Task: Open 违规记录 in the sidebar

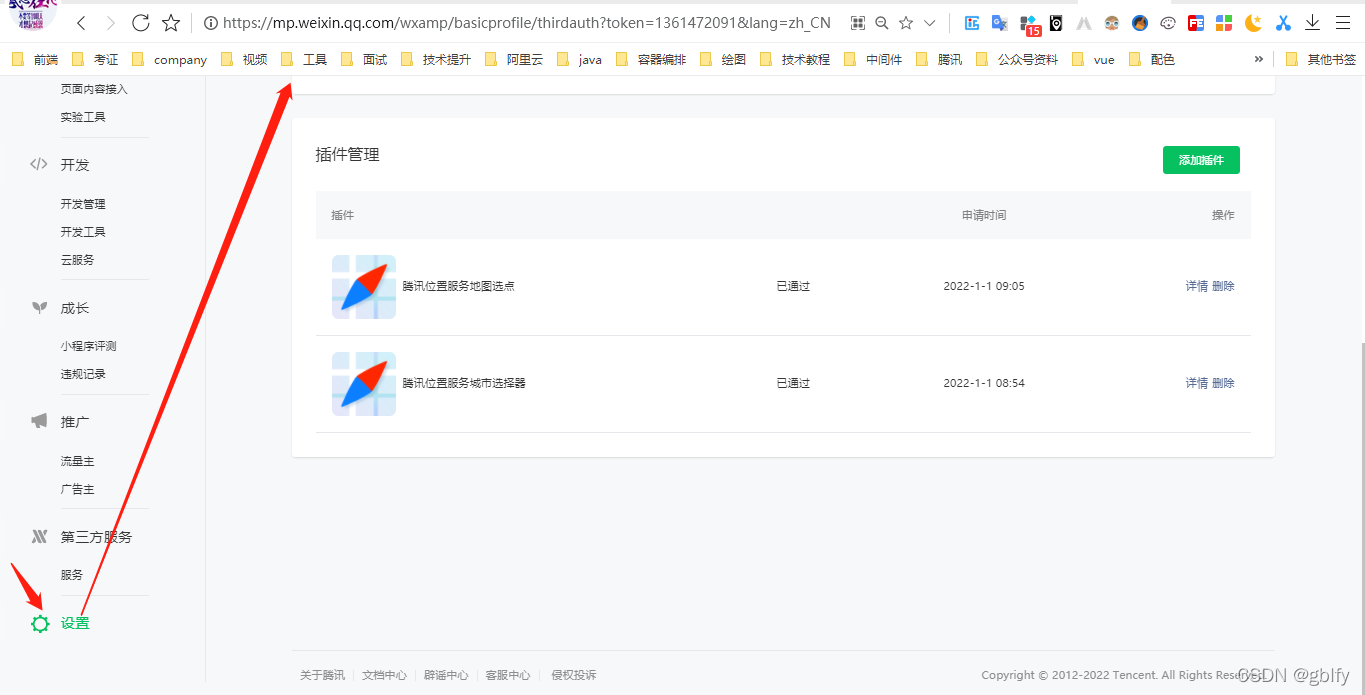Action: [x=83, y=374]
